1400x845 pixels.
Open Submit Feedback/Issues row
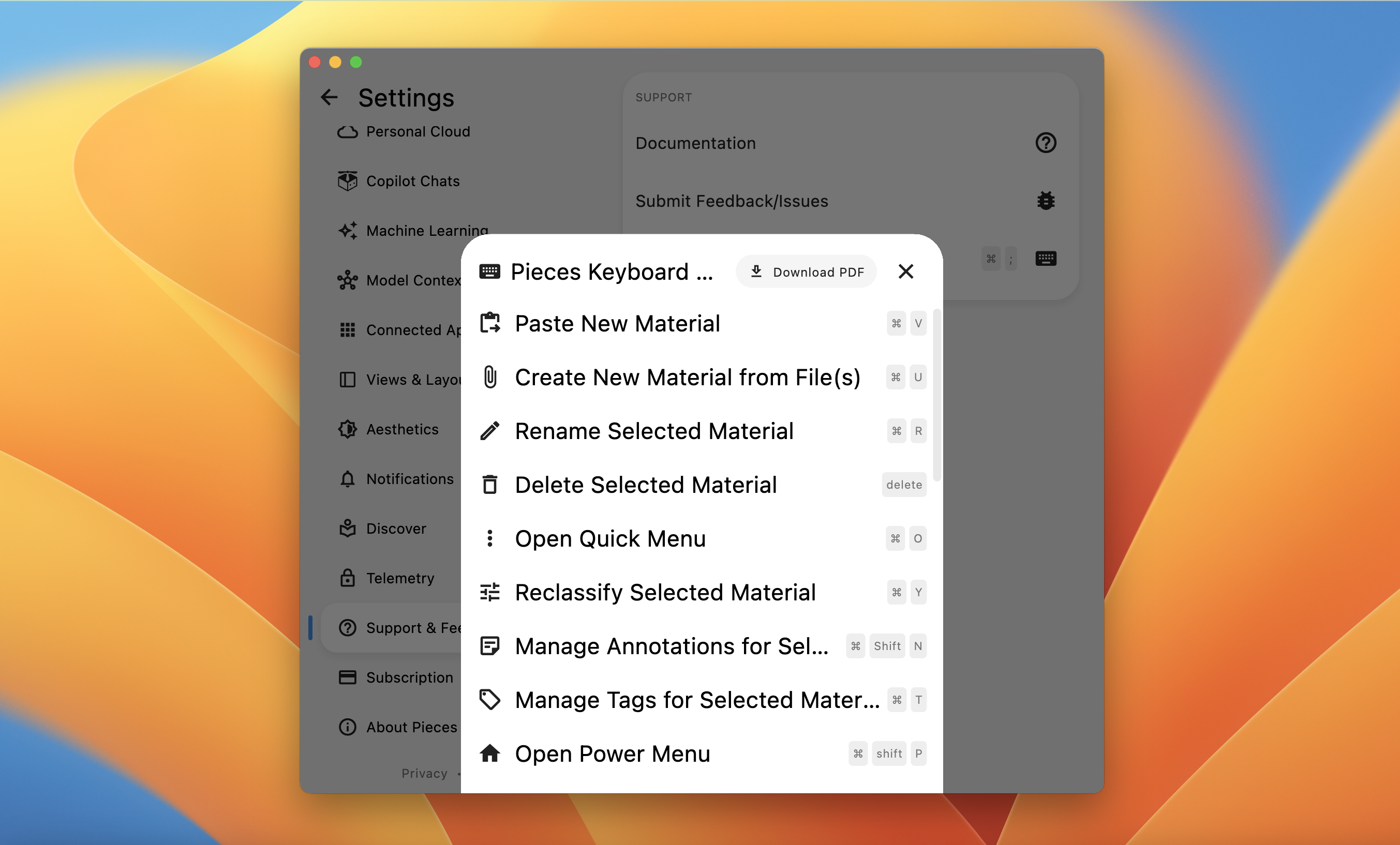(851, 201)
